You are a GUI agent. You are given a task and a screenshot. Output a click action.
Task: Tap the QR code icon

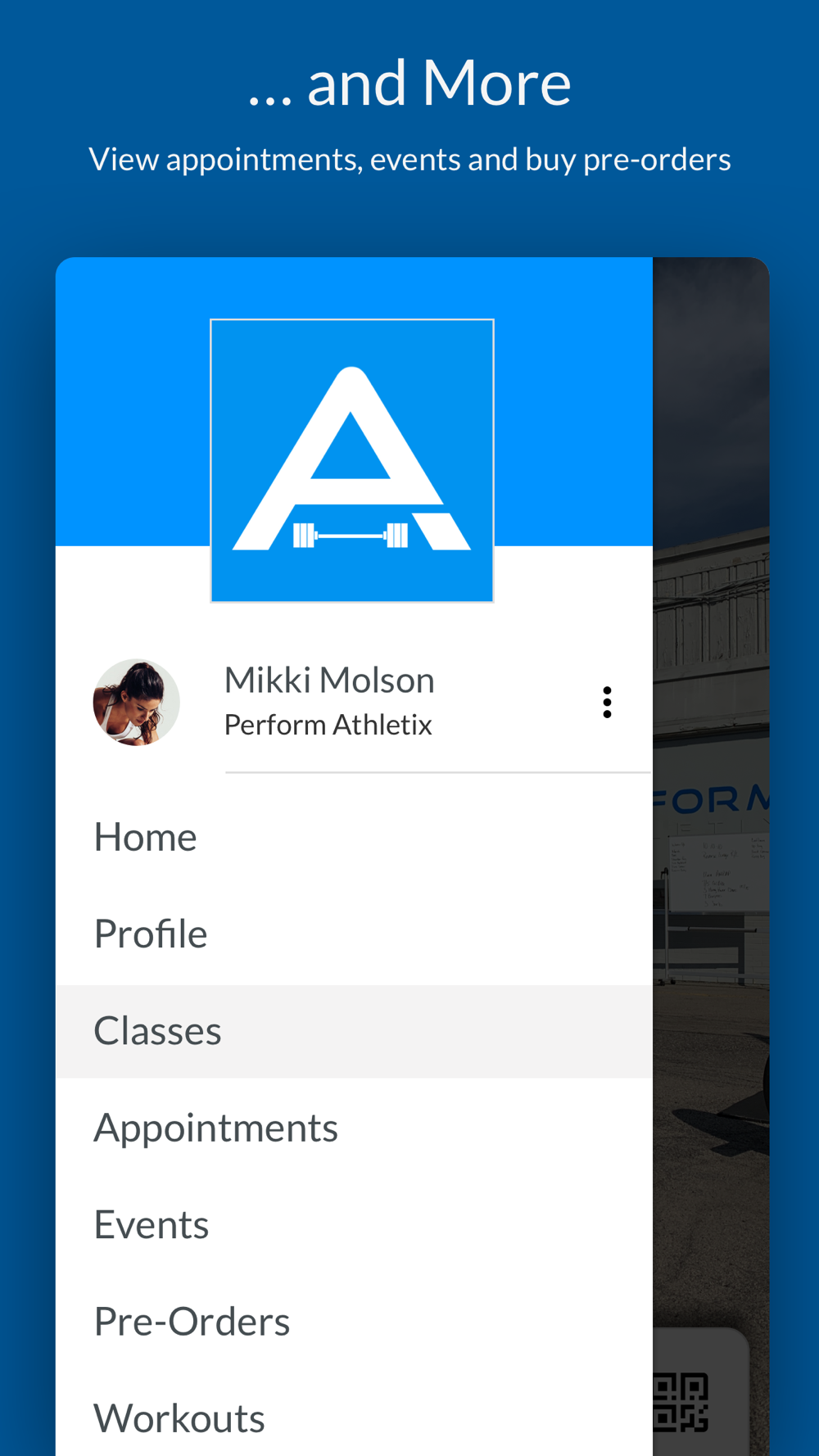pos(681,1403)
